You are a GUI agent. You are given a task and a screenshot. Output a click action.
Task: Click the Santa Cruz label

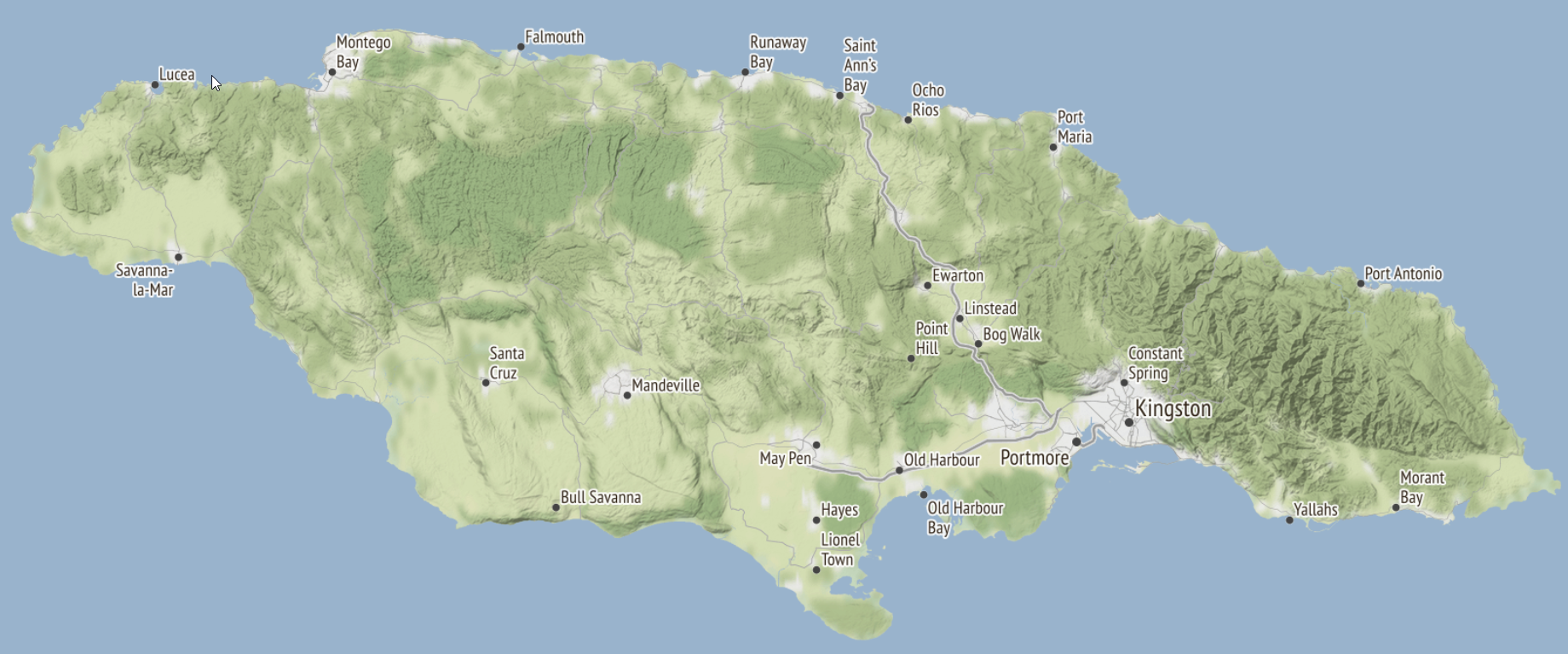(x=506, y=363)
